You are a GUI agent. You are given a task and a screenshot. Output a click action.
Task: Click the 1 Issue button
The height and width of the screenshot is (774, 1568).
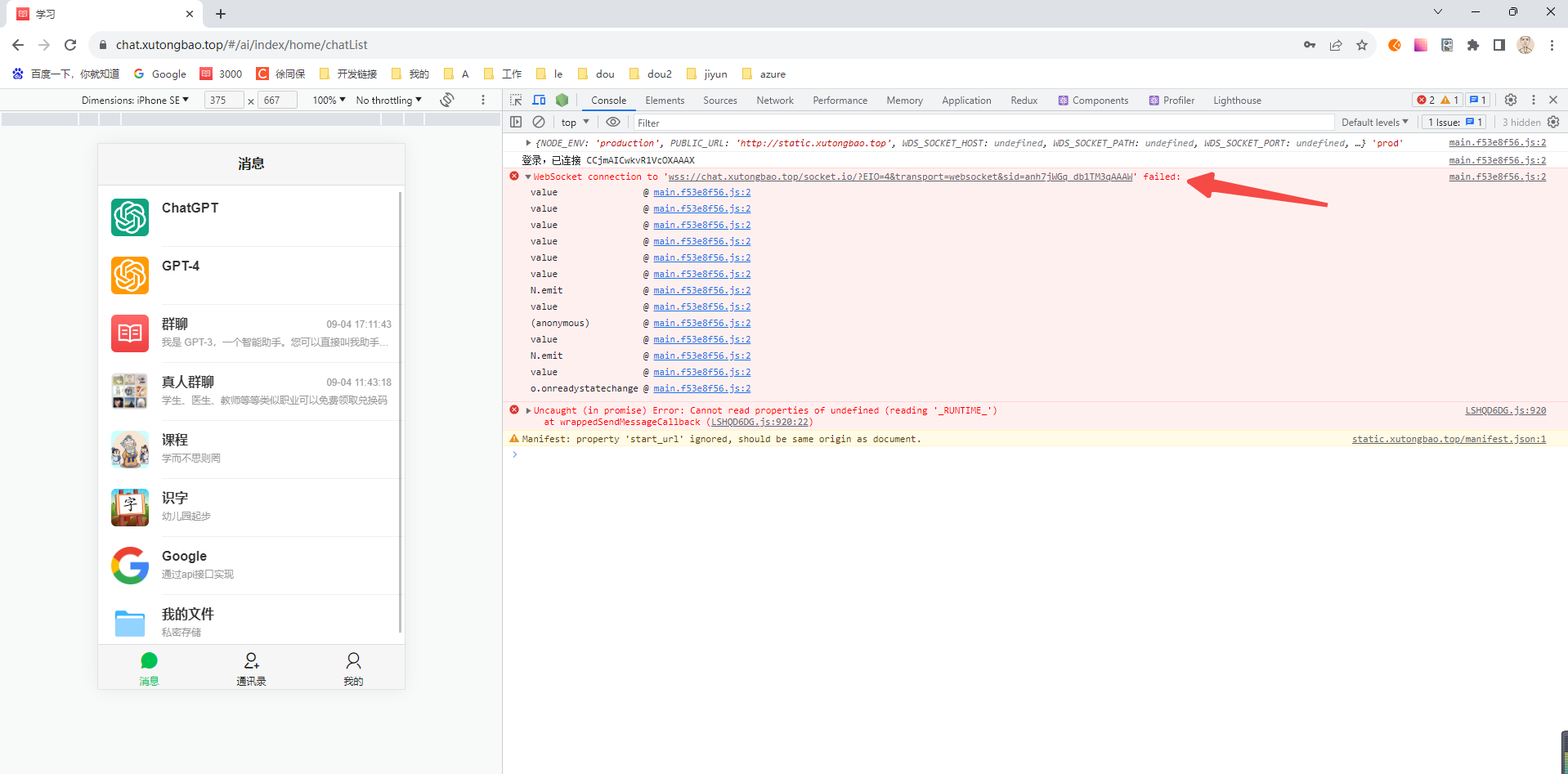point(1454,122)
